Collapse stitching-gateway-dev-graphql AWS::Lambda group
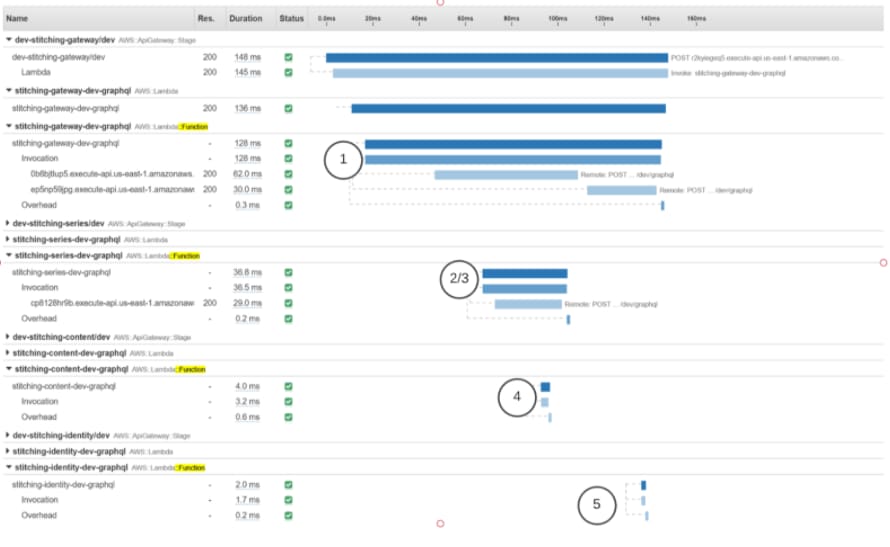Screen dimensions: 890x547 9,90
